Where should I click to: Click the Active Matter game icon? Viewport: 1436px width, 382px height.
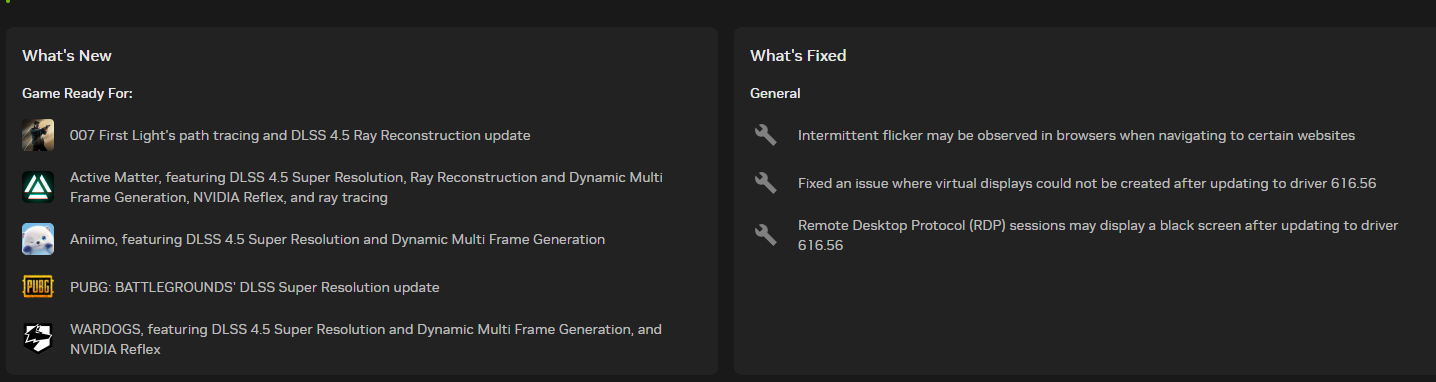pyautogui.click(x=38, y=187)
